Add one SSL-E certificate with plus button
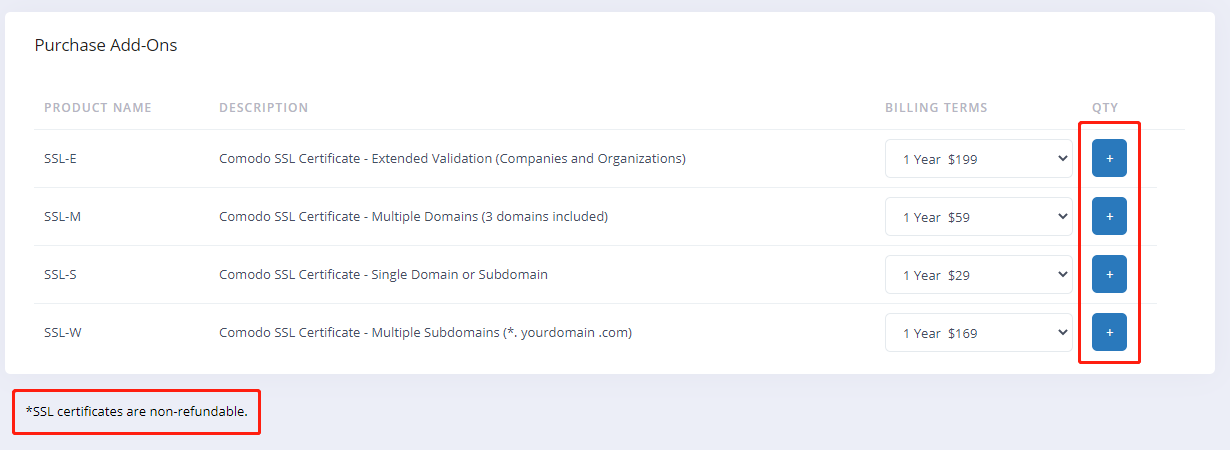Screen dimensions: 1230x450 pos(1109,158)
